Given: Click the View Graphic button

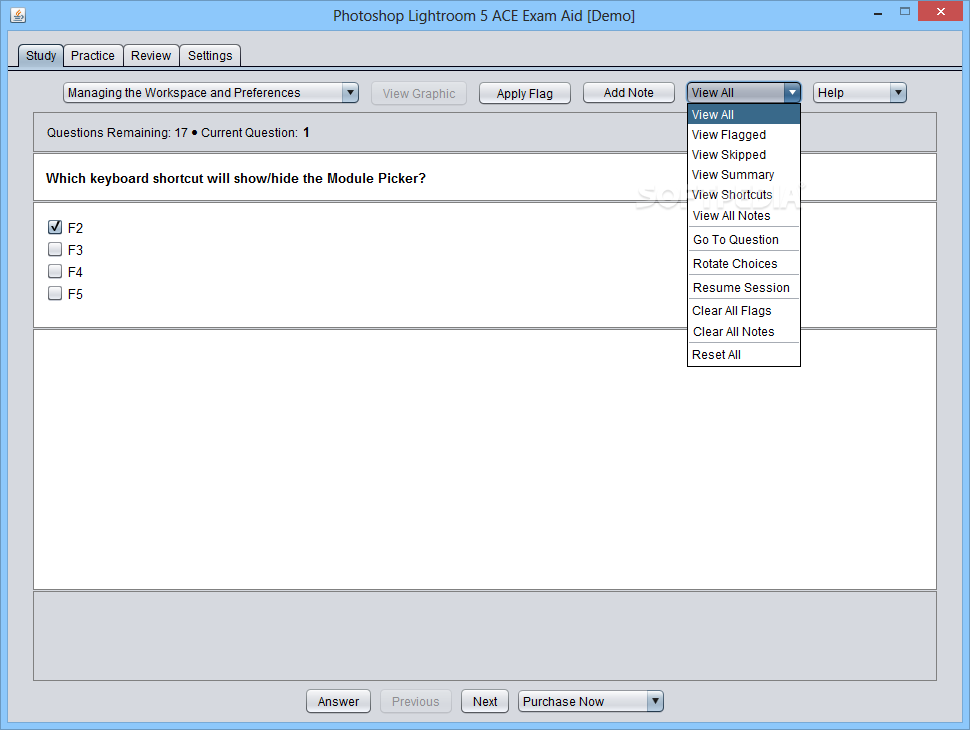Looking at the screenshot, I should click(419, 93).
